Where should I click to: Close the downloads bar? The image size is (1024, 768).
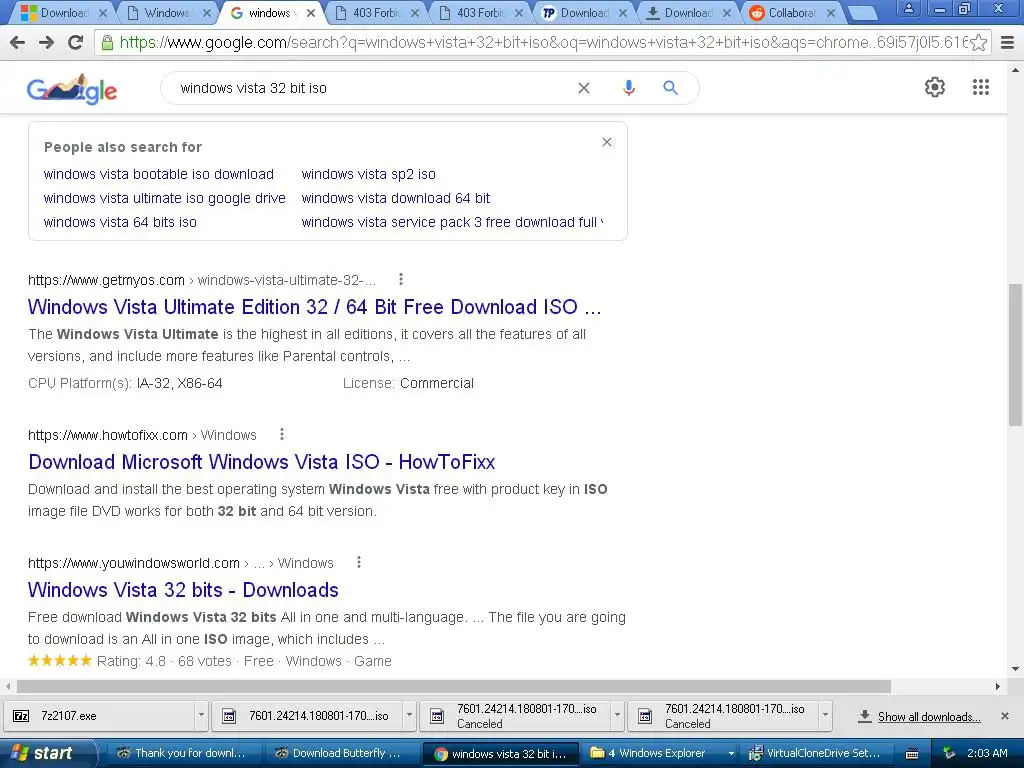point(1005,716)
